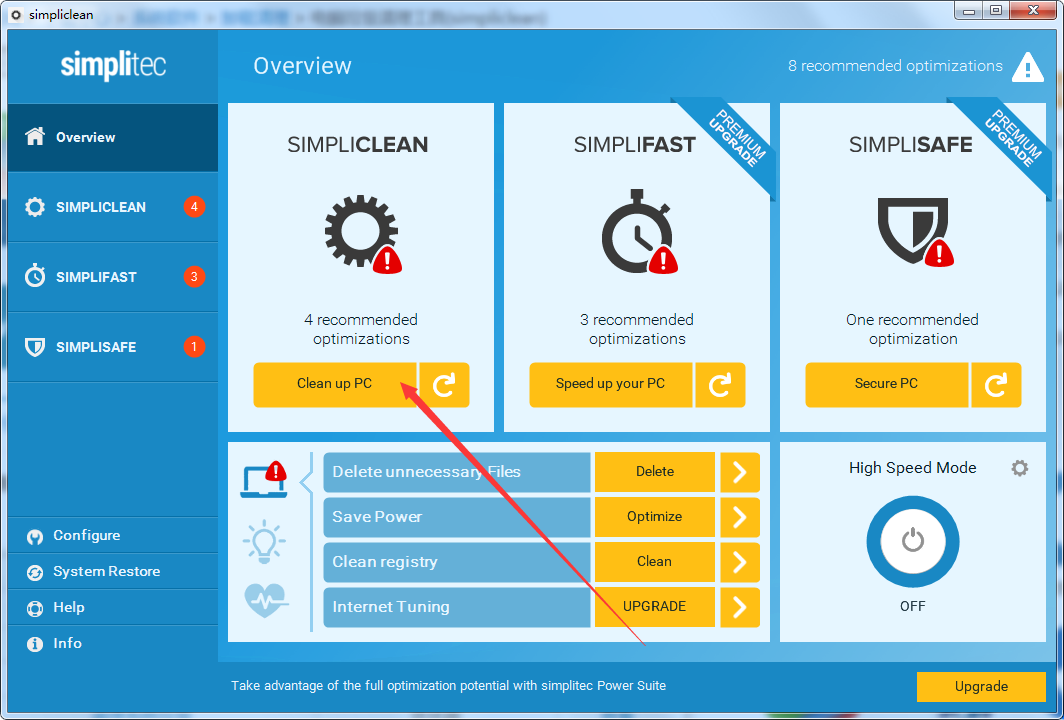
Task: Open High Speed Mode gear settings
Action: pyautogui.click(x=1019, y=468)
